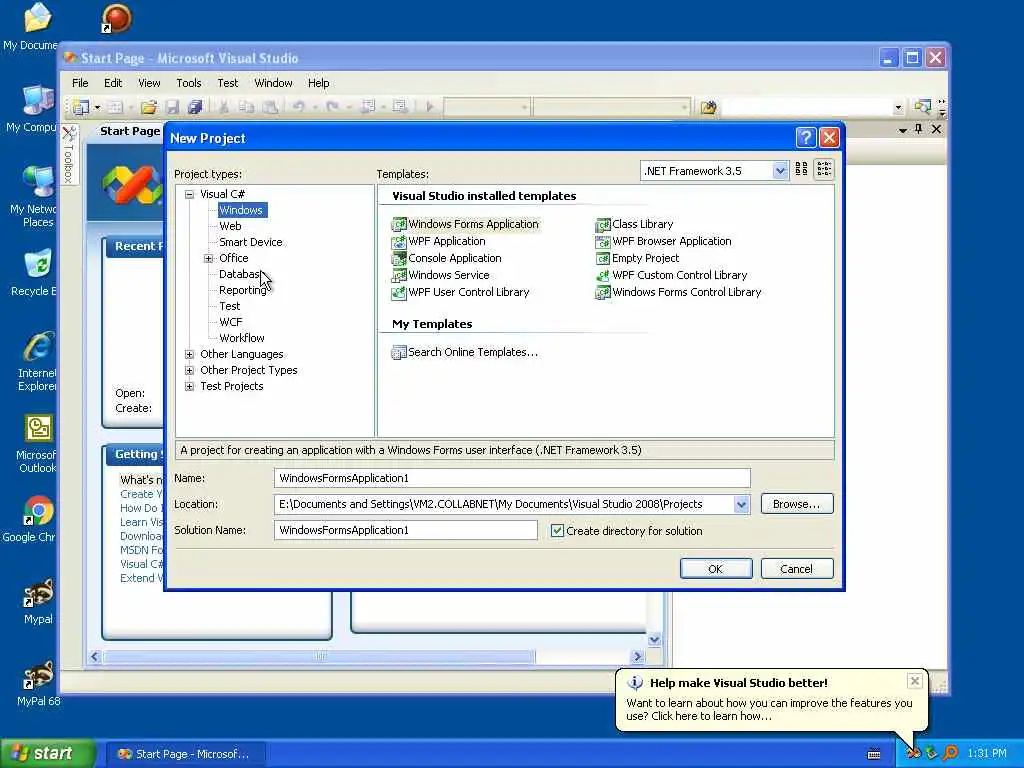
Task: Click in the Solution Name field
Action: (406, 530)
